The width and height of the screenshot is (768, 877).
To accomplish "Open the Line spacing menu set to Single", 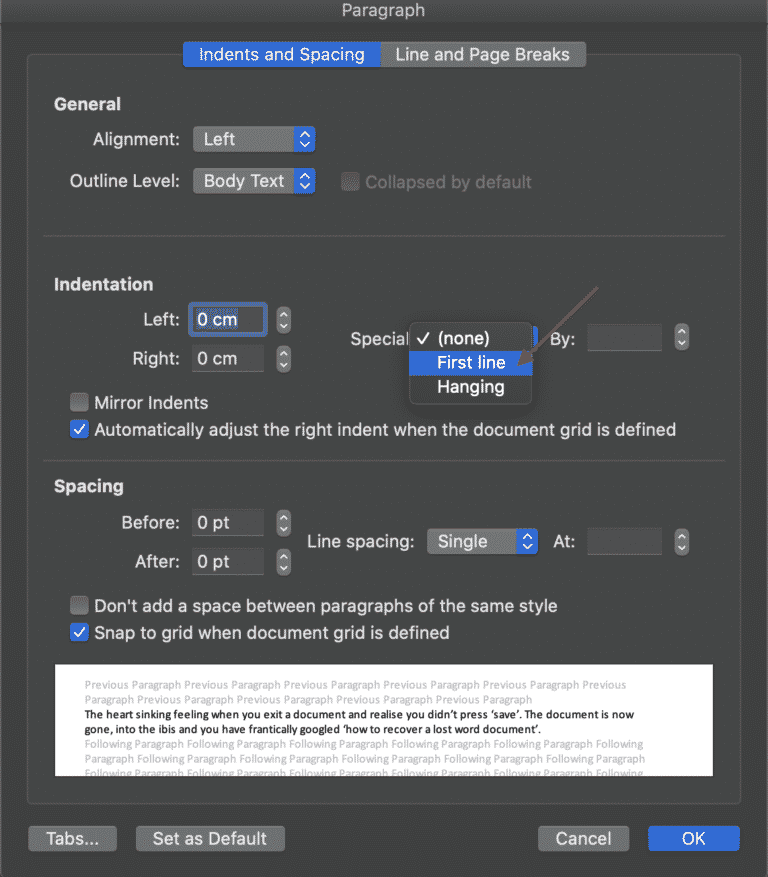I will [482, 540].
